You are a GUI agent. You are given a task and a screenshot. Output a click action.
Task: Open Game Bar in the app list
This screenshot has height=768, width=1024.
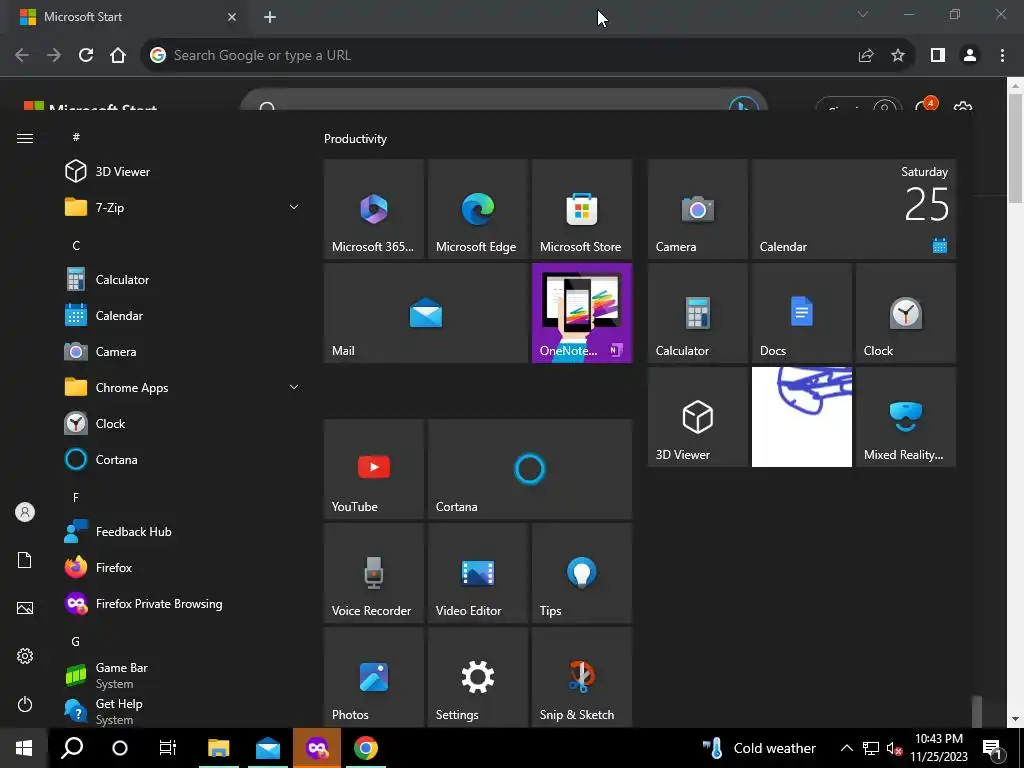click(183, 675)
